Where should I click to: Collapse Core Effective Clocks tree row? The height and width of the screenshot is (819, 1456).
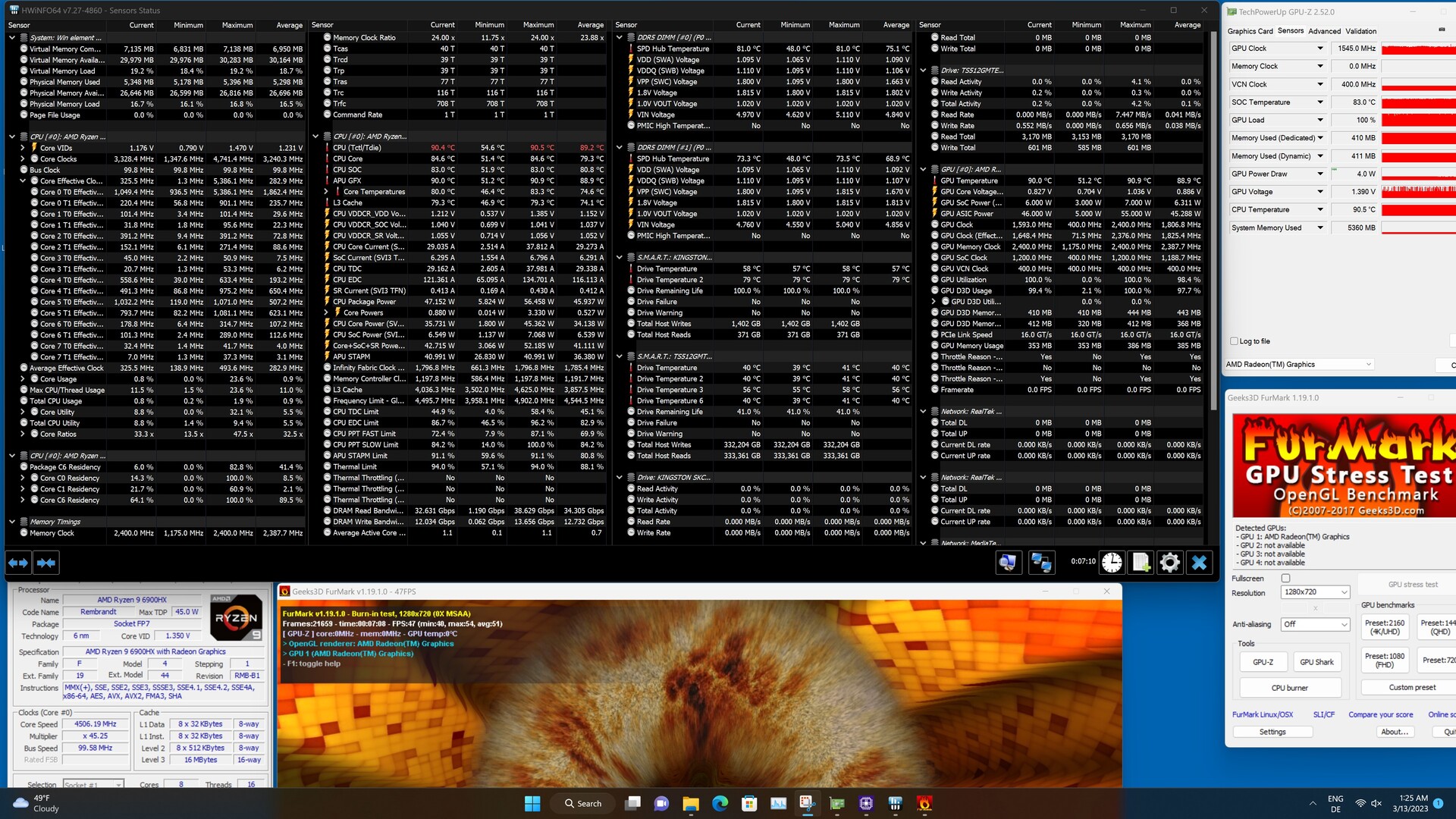coord(23,181)
